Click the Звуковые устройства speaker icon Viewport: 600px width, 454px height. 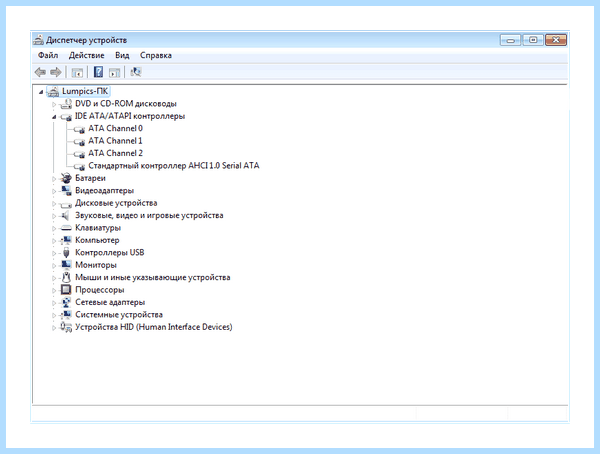65,216
